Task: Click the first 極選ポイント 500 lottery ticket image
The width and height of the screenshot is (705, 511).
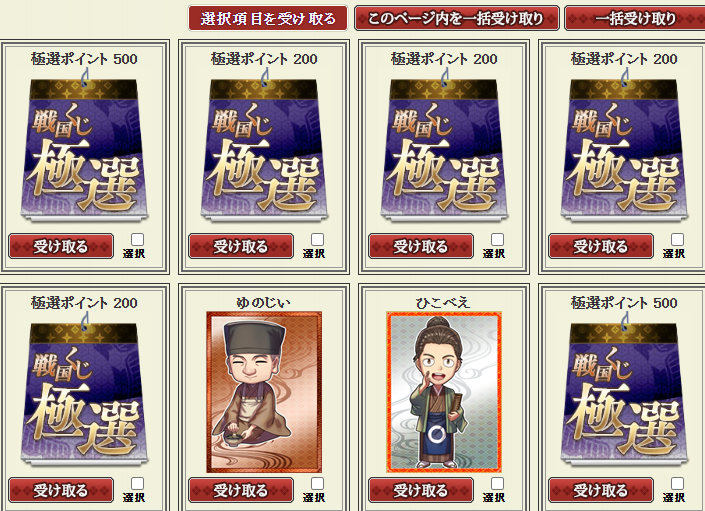Action: [x=84, y=146]
